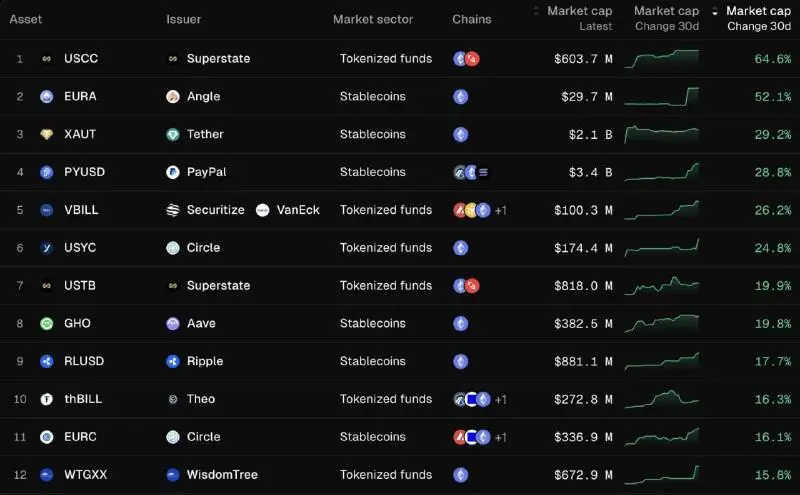Click the Aave issuer logo
Screen dimensions: 800x495
(x=173, y=324)
